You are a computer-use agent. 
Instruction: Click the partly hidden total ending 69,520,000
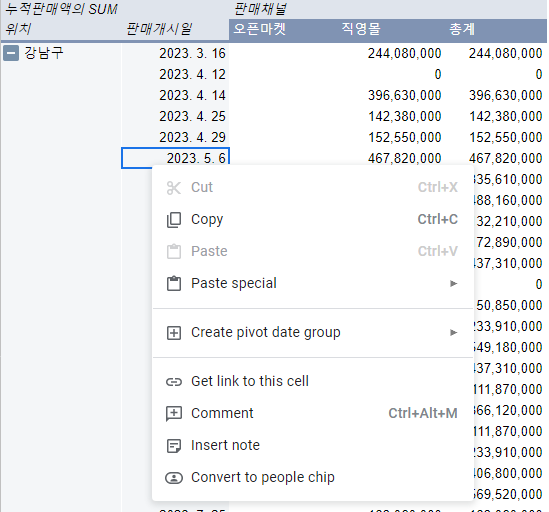pos(508,495)
